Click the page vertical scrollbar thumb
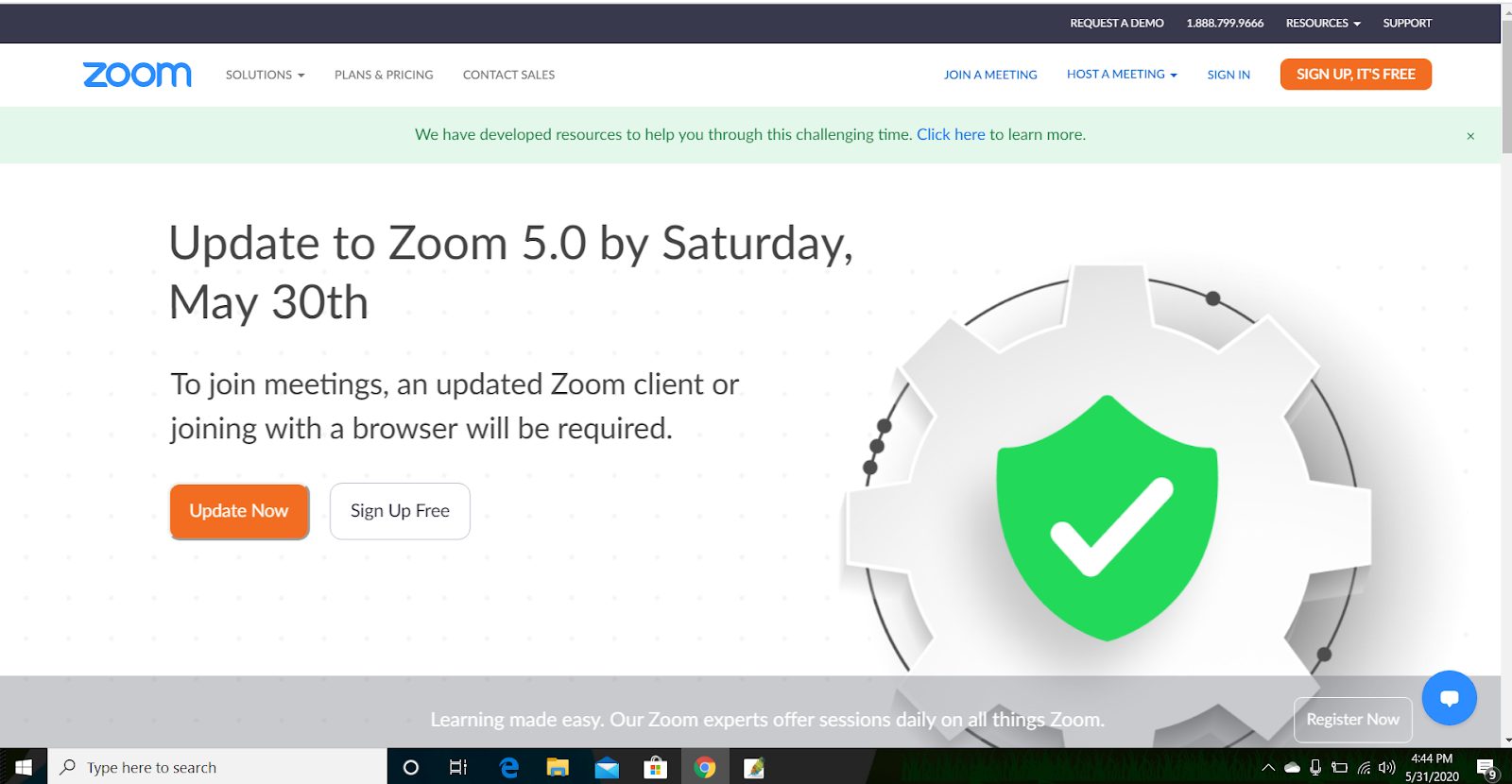 (x=1506, y=85)
